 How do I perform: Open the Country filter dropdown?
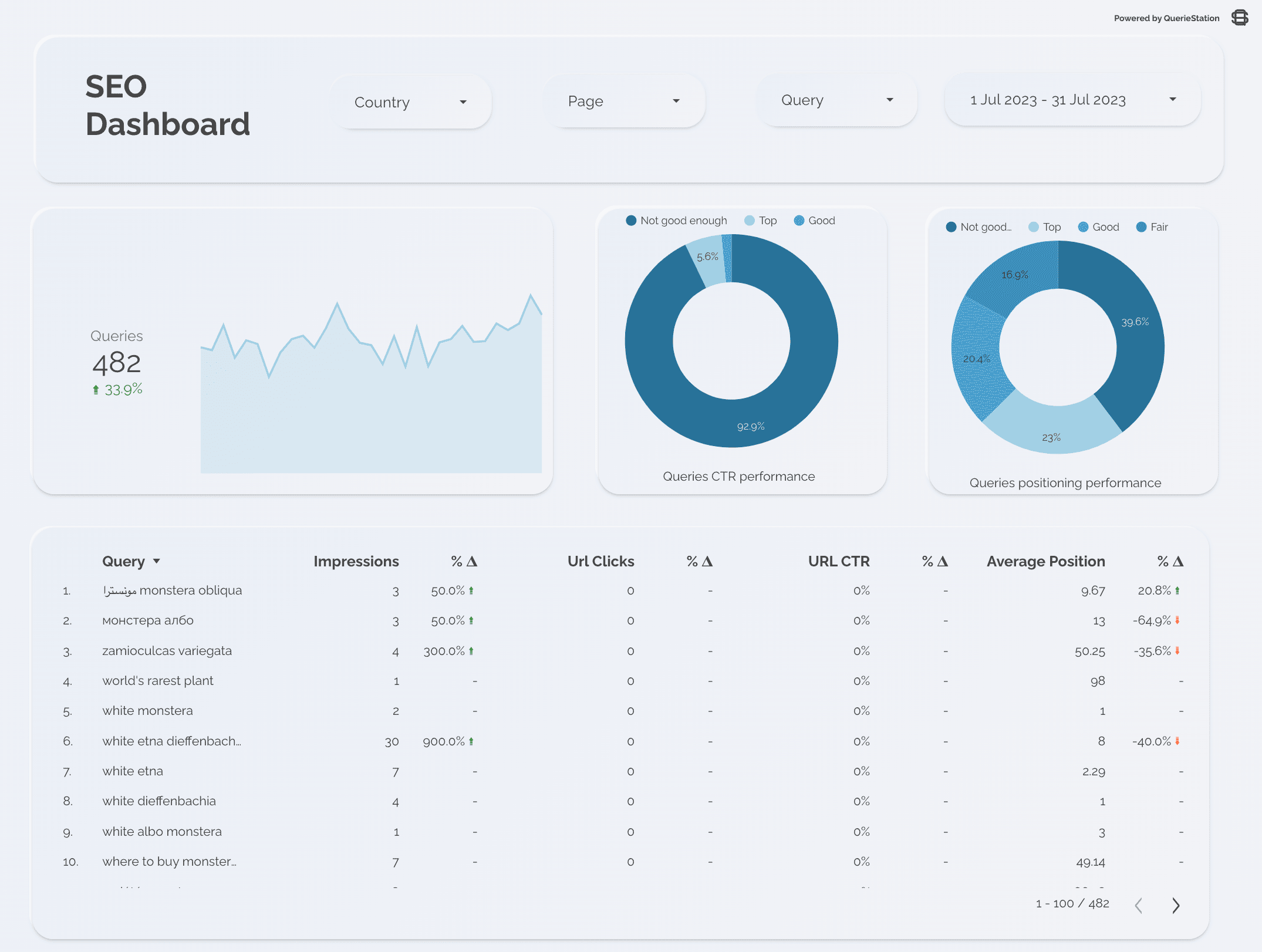point(410,102)
